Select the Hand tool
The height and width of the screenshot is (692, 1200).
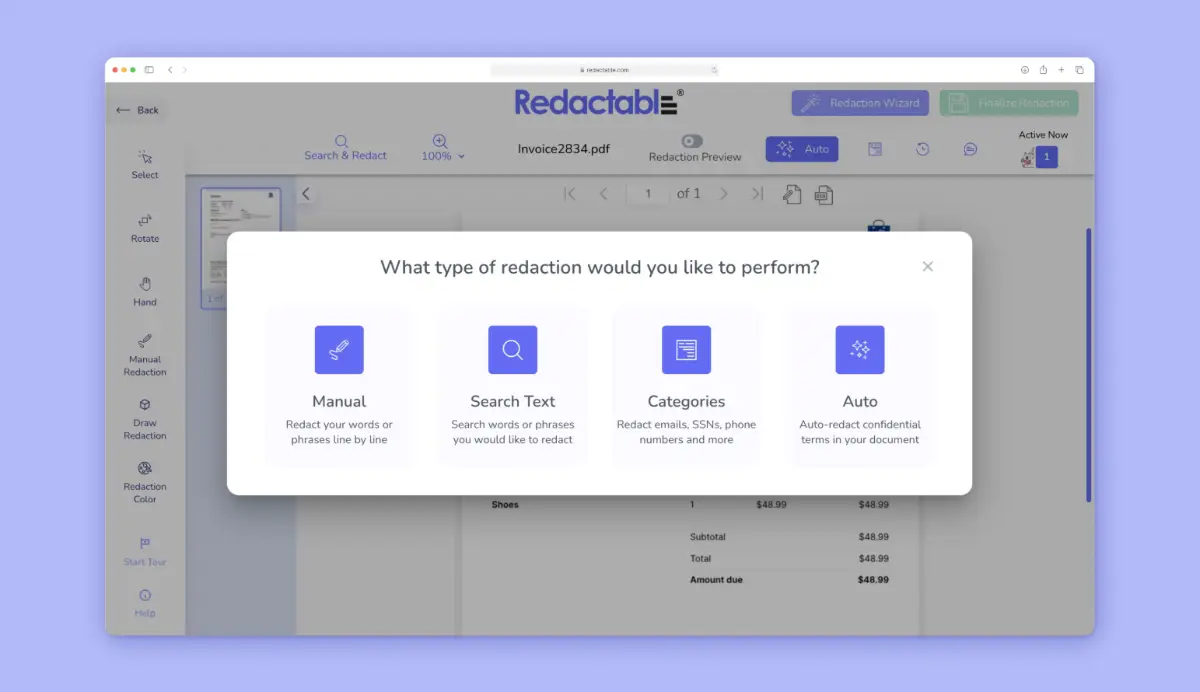pyautogui.click(x=144, y=290)
